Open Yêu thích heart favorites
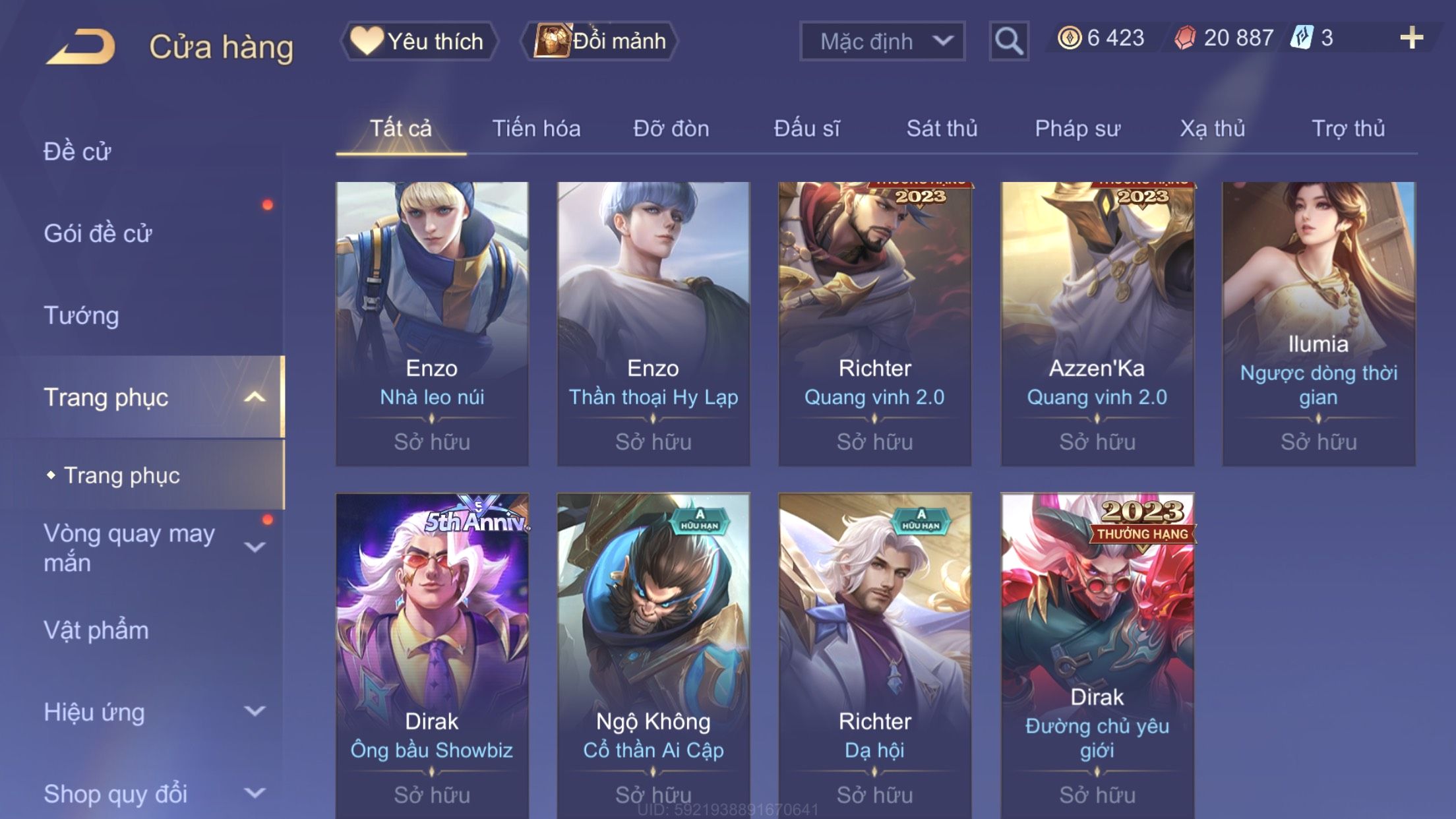Viewport: 1456px width, 819px height. [x=419, y=41]
